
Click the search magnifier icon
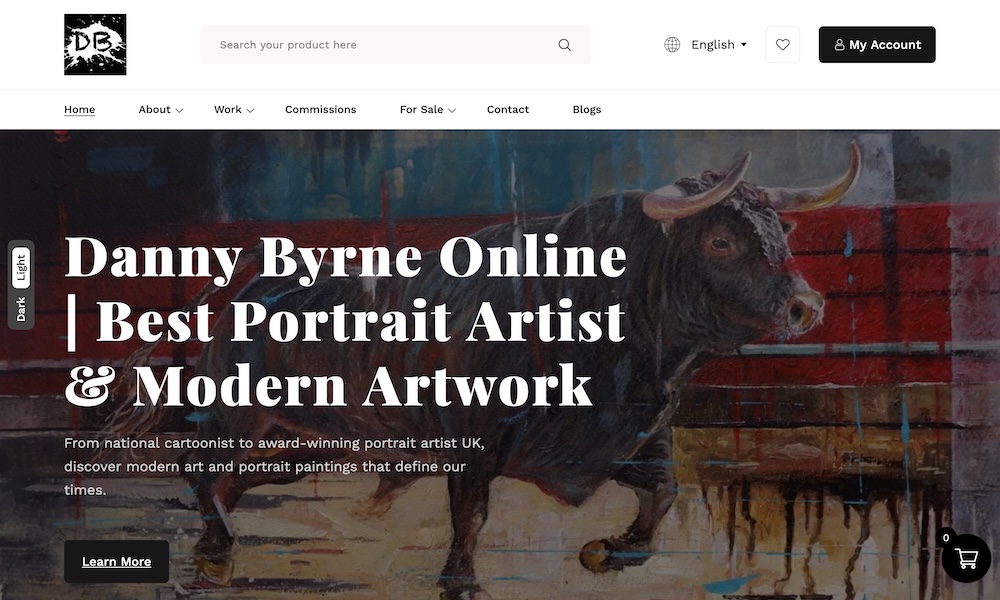tap(564, 45)
